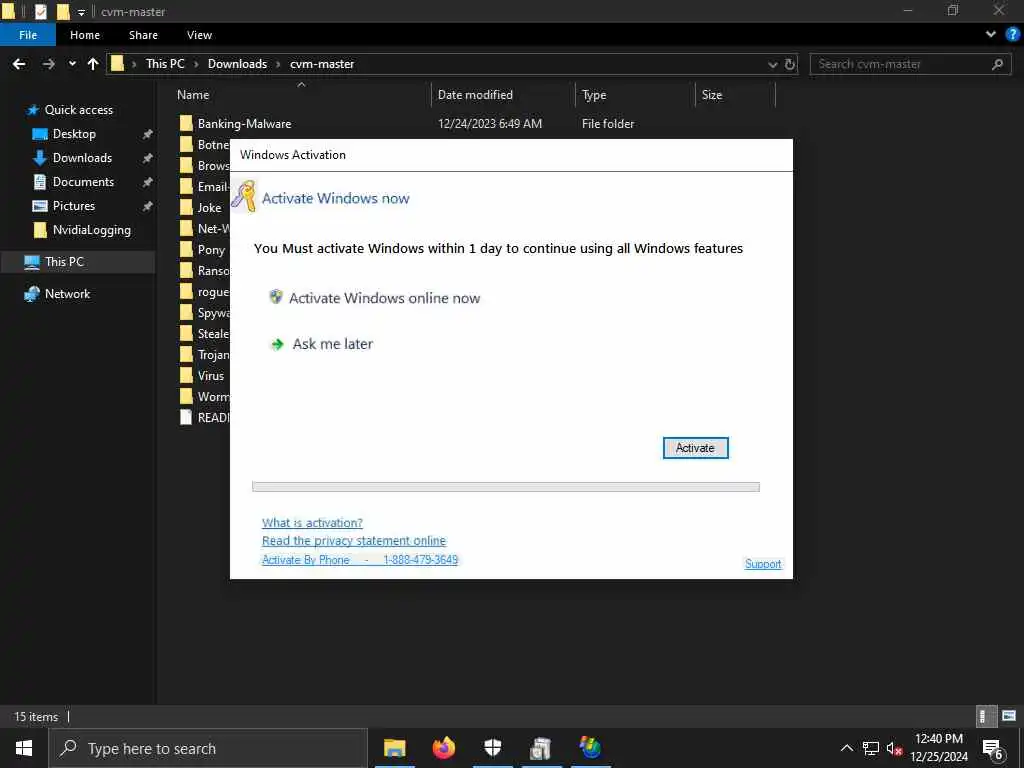The height and width of the screenshot is (768, 1024).
Task: Click the Virus folder icon
Action: pos(186,376)
